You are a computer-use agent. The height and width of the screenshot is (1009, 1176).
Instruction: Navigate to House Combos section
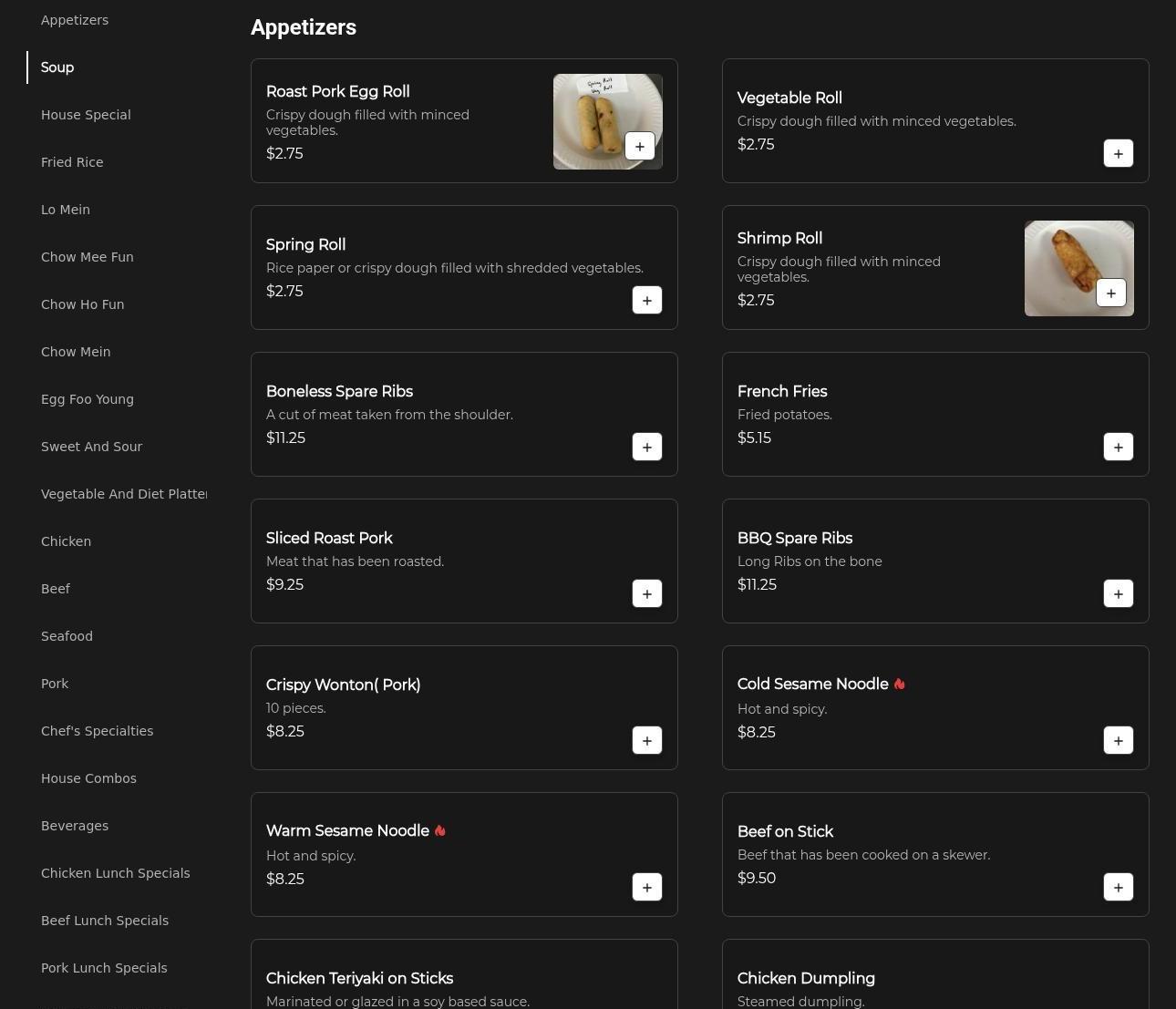tap(88, 778)
